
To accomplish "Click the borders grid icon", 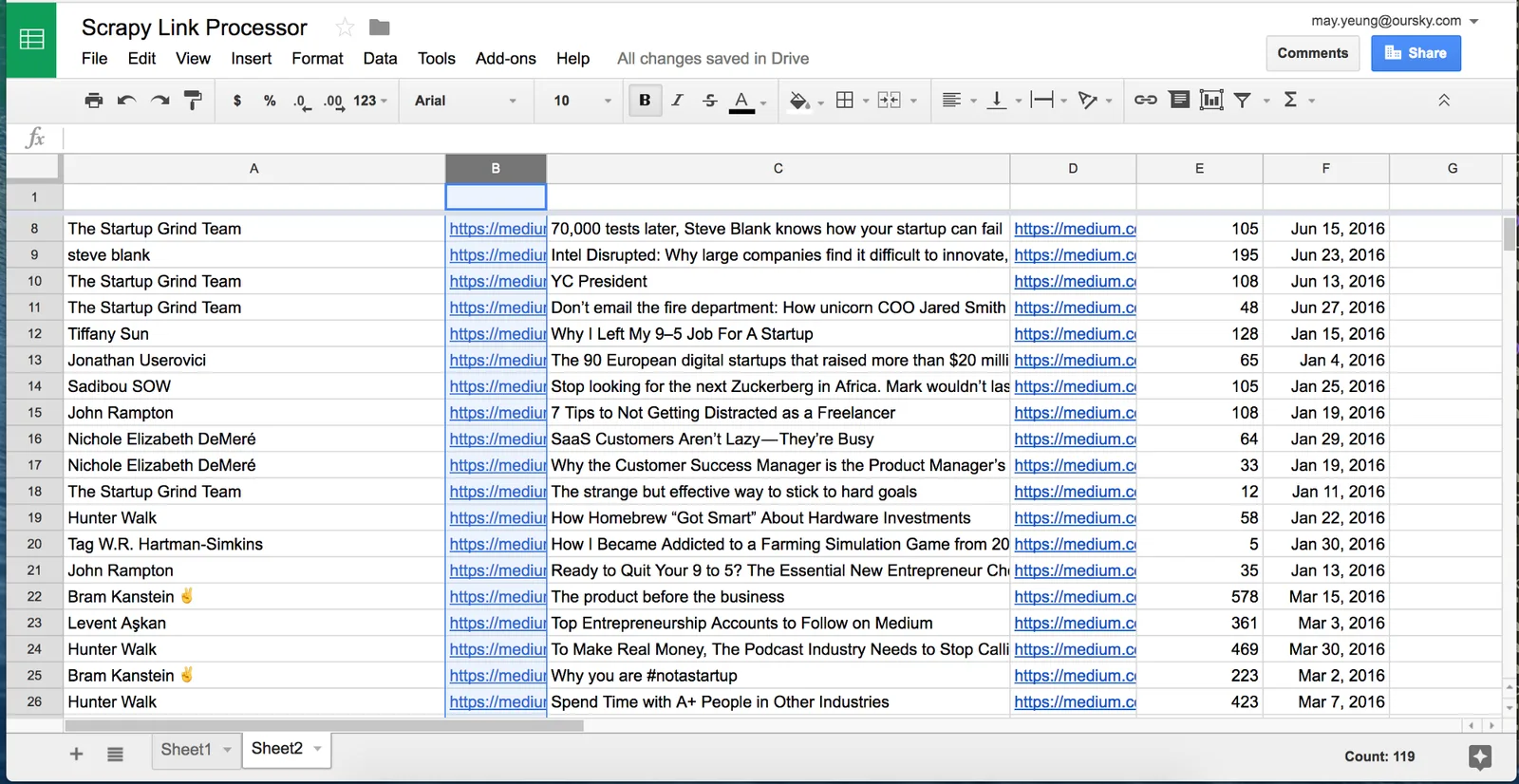I will click(x=845, y=100).
